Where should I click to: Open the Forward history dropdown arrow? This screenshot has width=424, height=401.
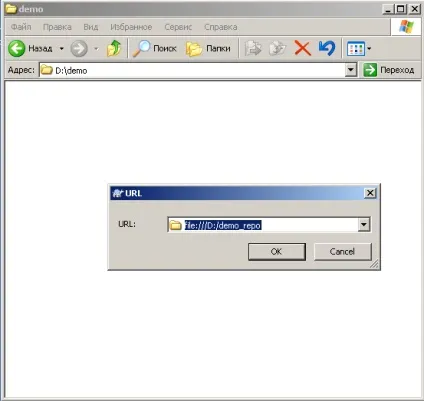96,49
